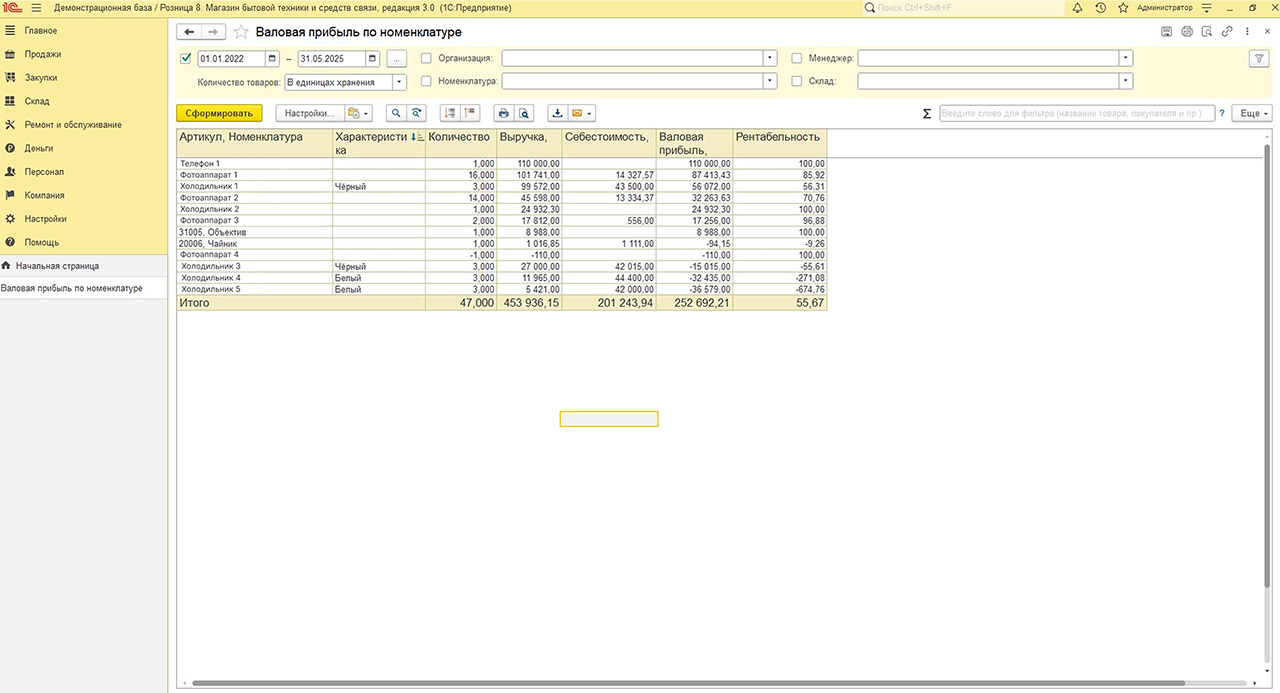Enable the Организация filter checkbox

tap(427, 58)
